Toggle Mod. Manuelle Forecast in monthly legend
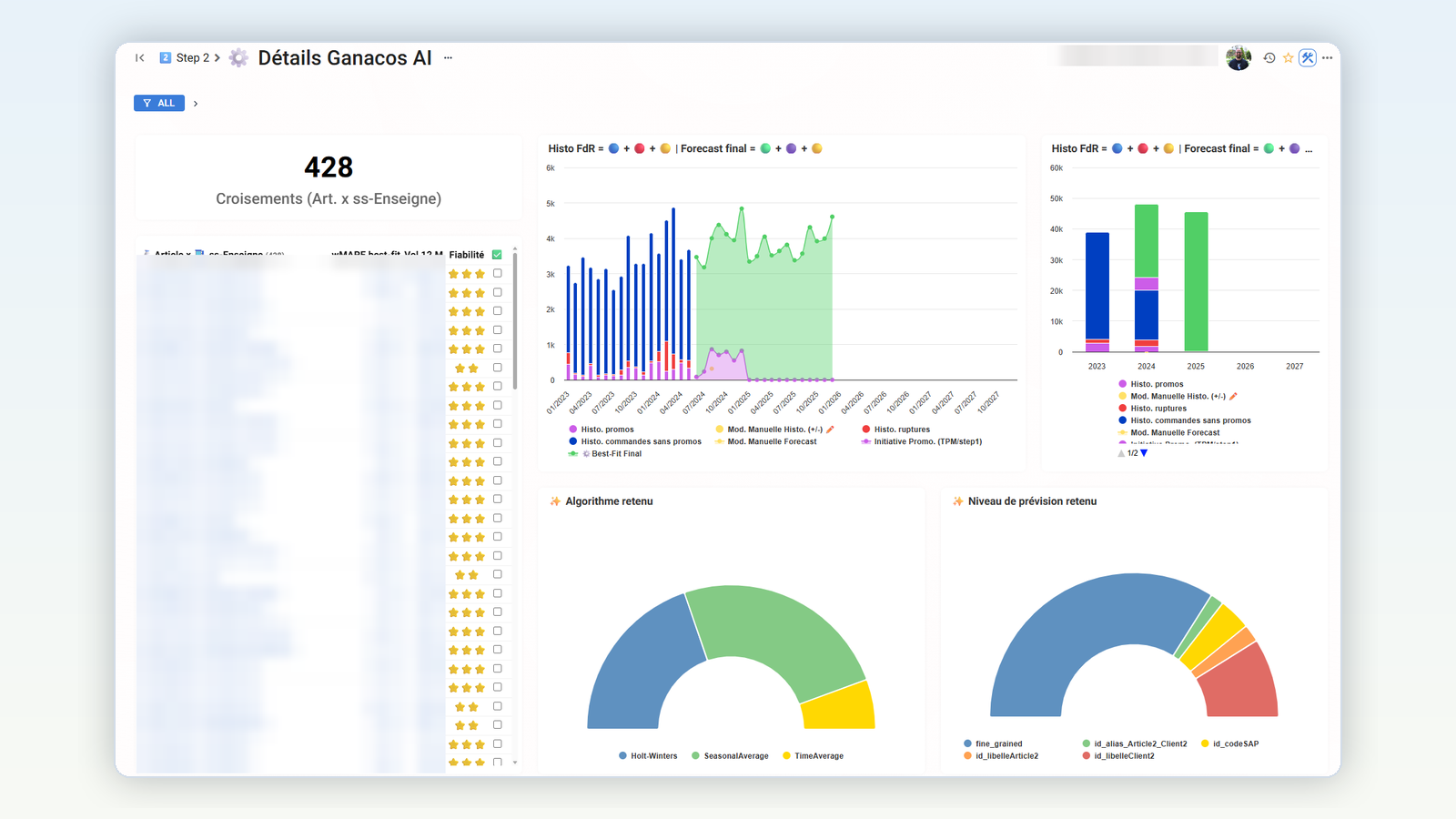 click(766, 441)
